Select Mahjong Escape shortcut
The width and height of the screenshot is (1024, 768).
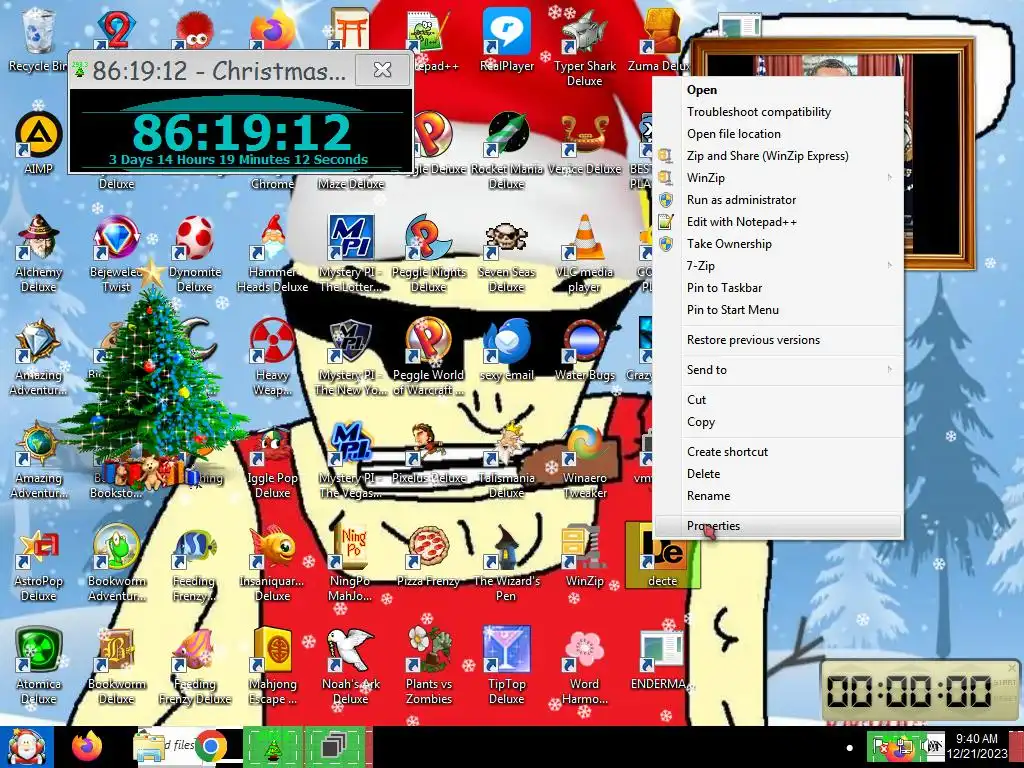(x=272, y=666)
